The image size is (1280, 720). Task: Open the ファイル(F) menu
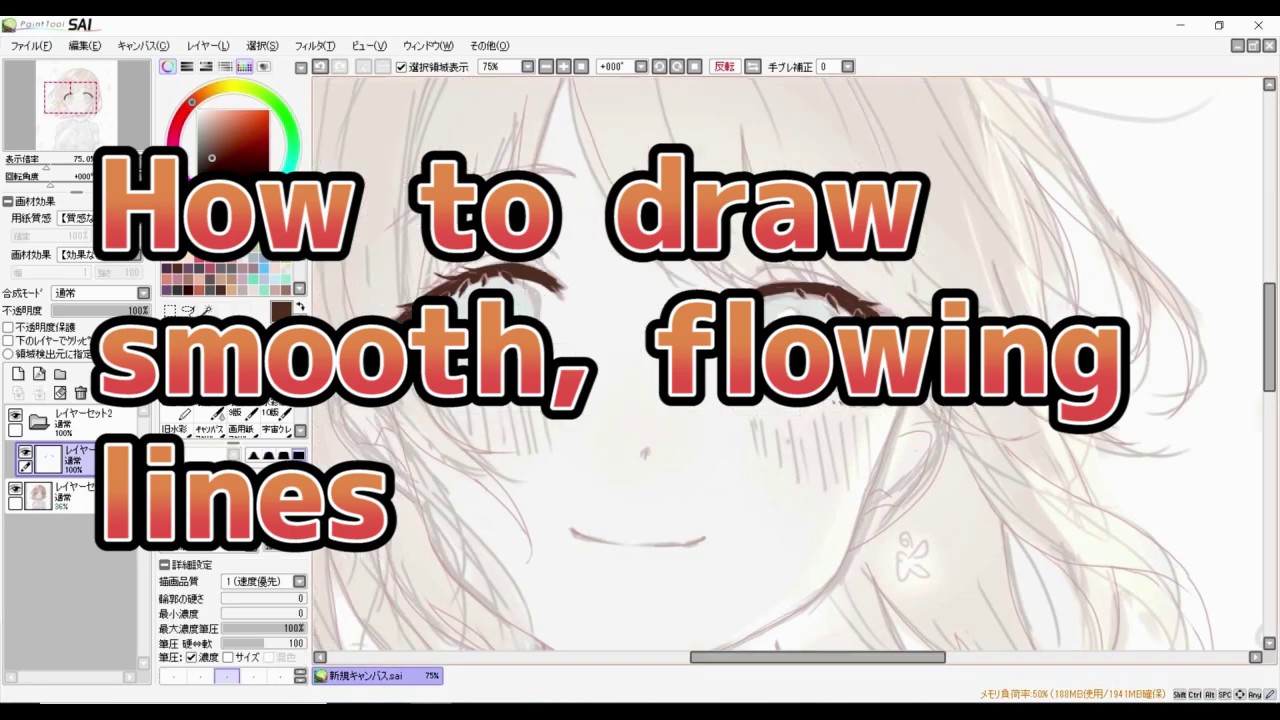click(31, 46)
